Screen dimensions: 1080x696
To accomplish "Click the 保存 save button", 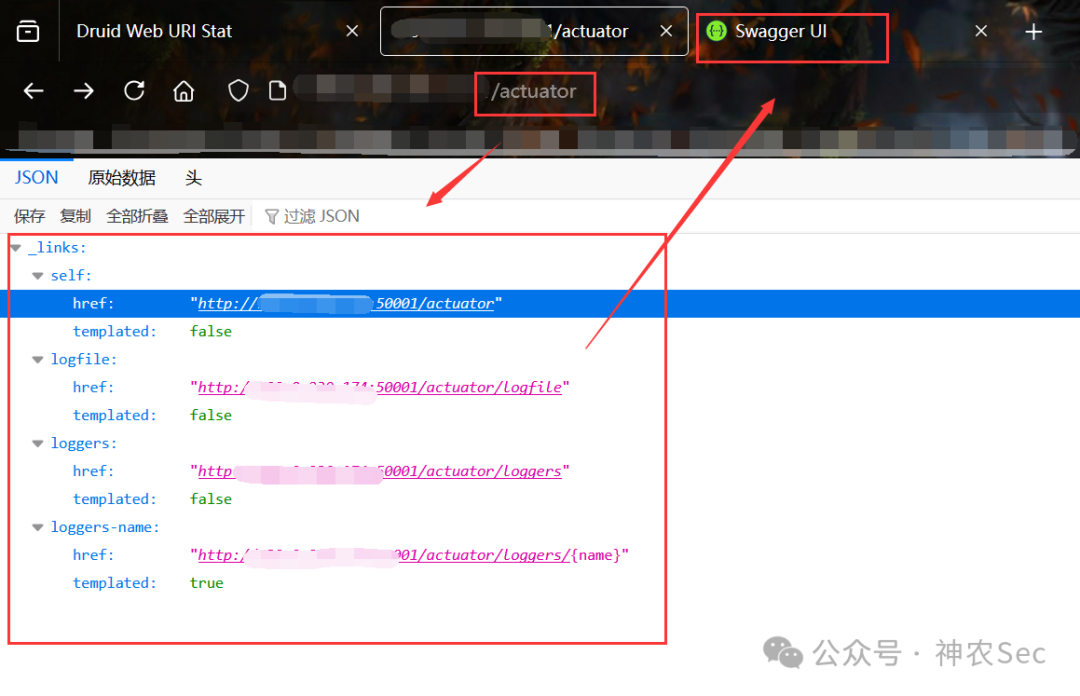I will point(30,216).
